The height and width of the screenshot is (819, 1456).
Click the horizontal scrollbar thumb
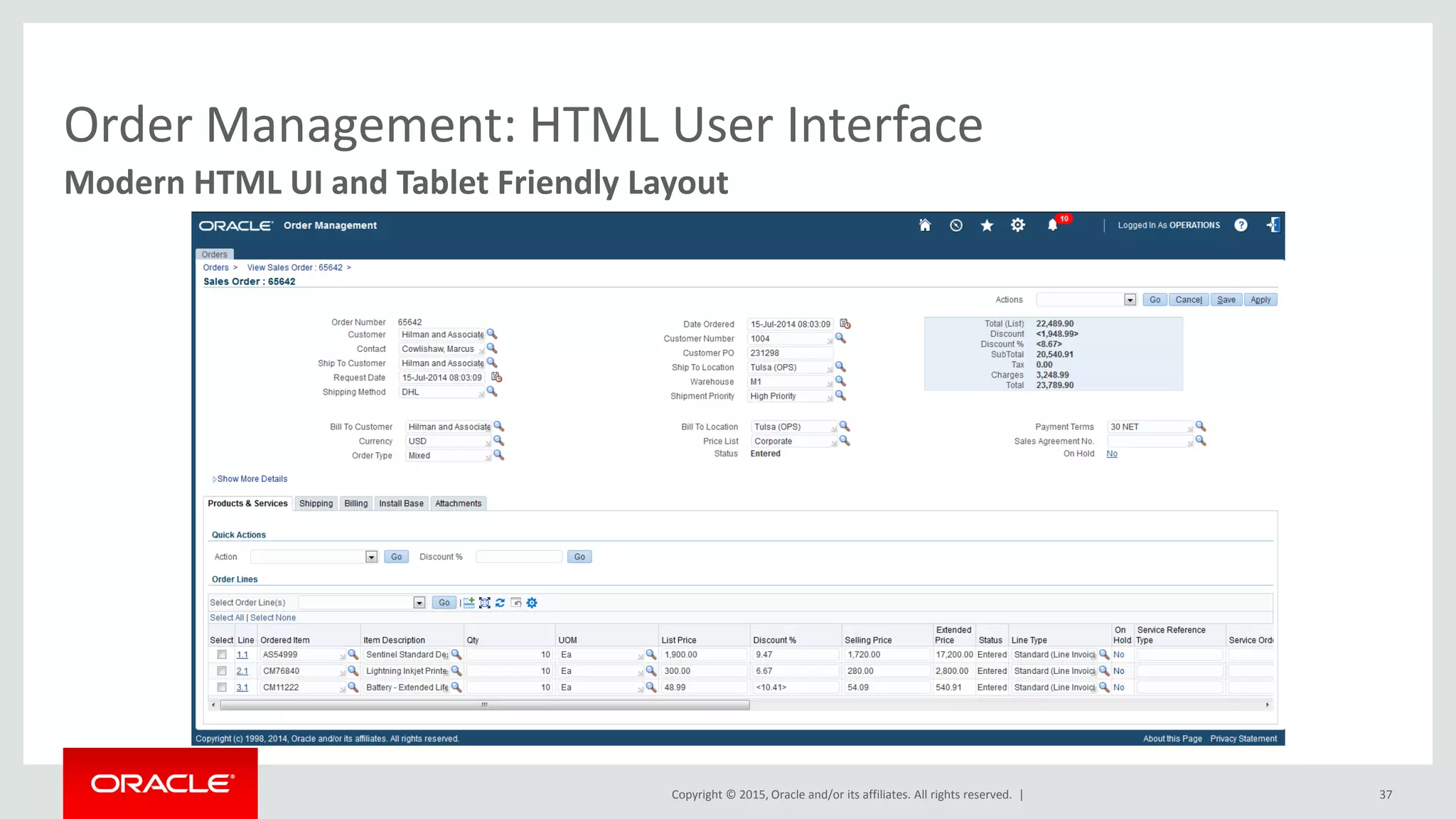[485, 705]
